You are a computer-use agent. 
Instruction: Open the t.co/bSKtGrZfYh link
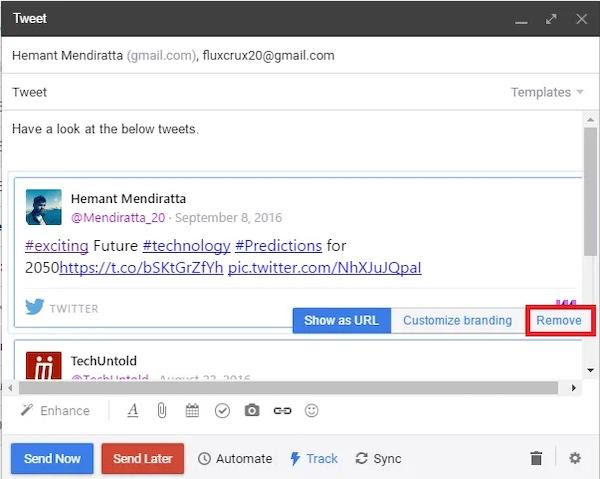pyautogui.click(x=141, y=267)
